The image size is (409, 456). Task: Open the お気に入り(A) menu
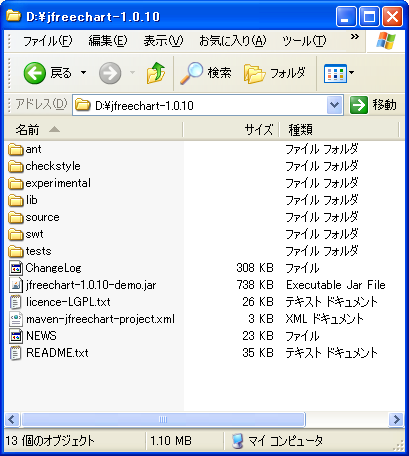point(233,41)
